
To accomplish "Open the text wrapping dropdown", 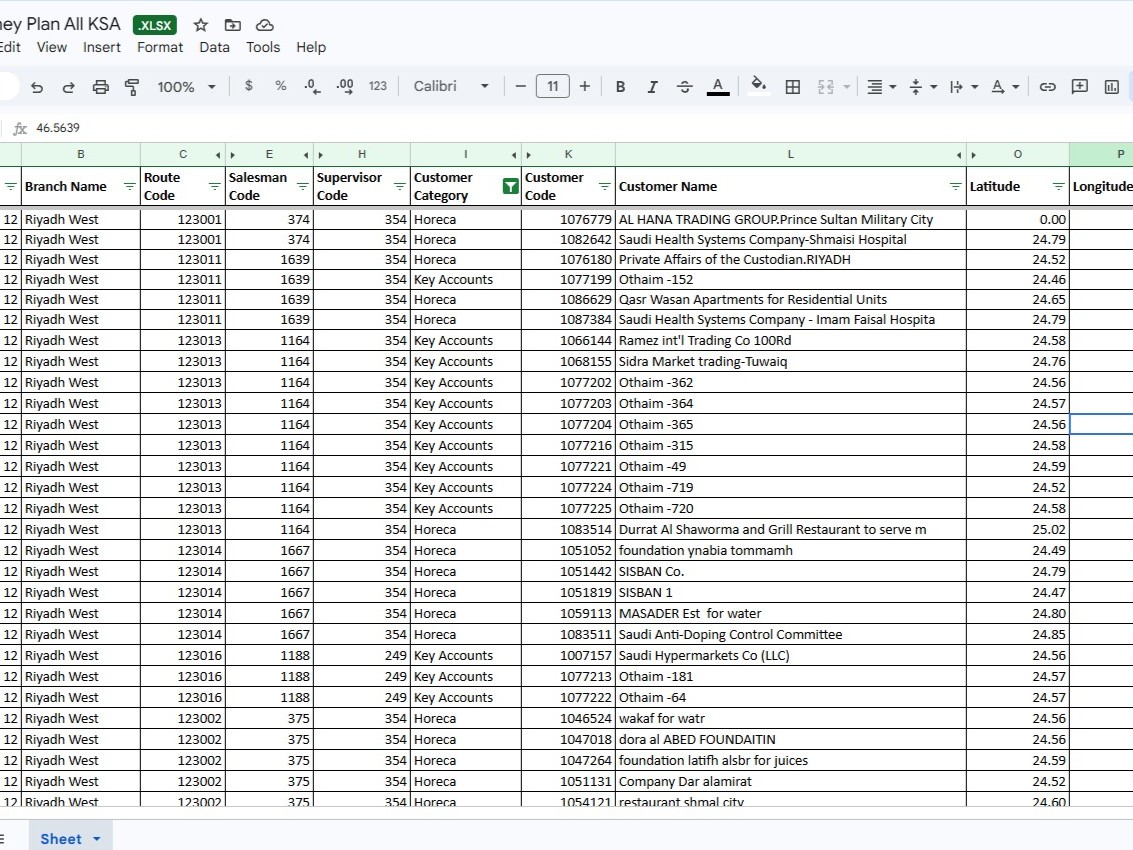I will click(x=963, y=87).
